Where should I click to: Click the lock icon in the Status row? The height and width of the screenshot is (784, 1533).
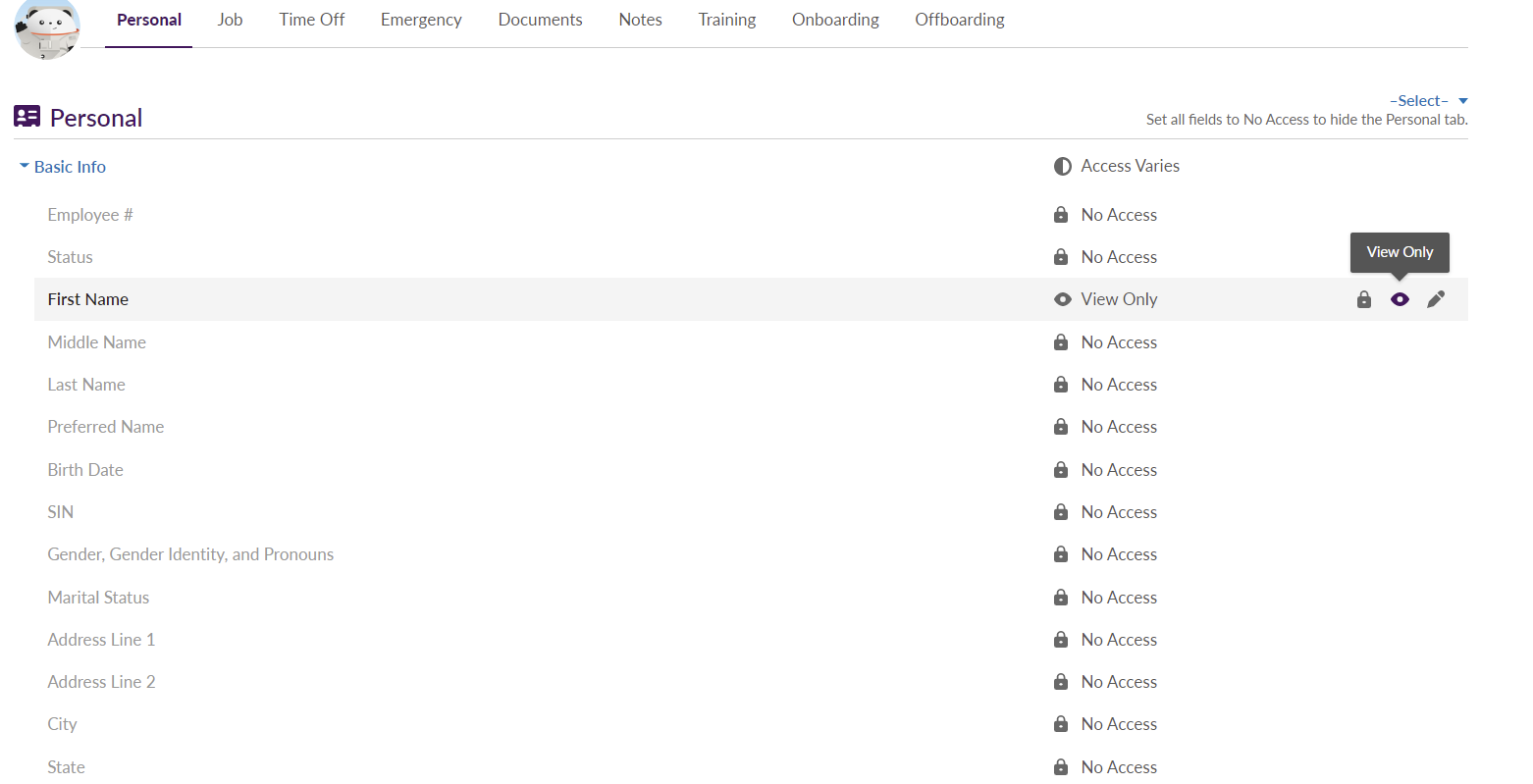coord(1061,257)
